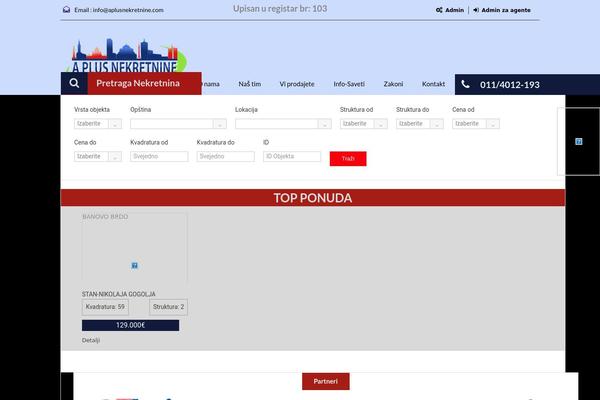600x400 pixels.
Task: Open the Pretraga Nekretnina tab
Action: pos(144,83)
